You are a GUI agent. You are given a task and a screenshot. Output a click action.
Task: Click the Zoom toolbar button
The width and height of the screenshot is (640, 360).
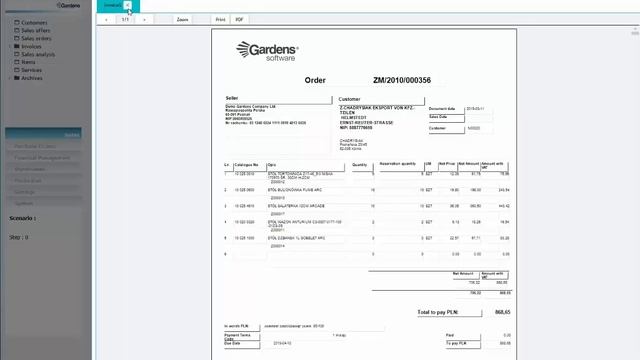pyautogui.click(x=182, y=20)
